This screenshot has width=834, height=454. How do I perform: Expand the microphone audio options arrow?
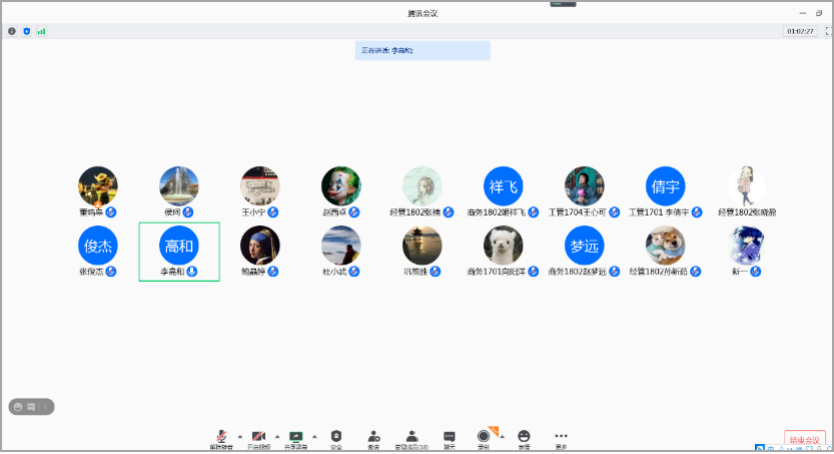click(239, 436)
